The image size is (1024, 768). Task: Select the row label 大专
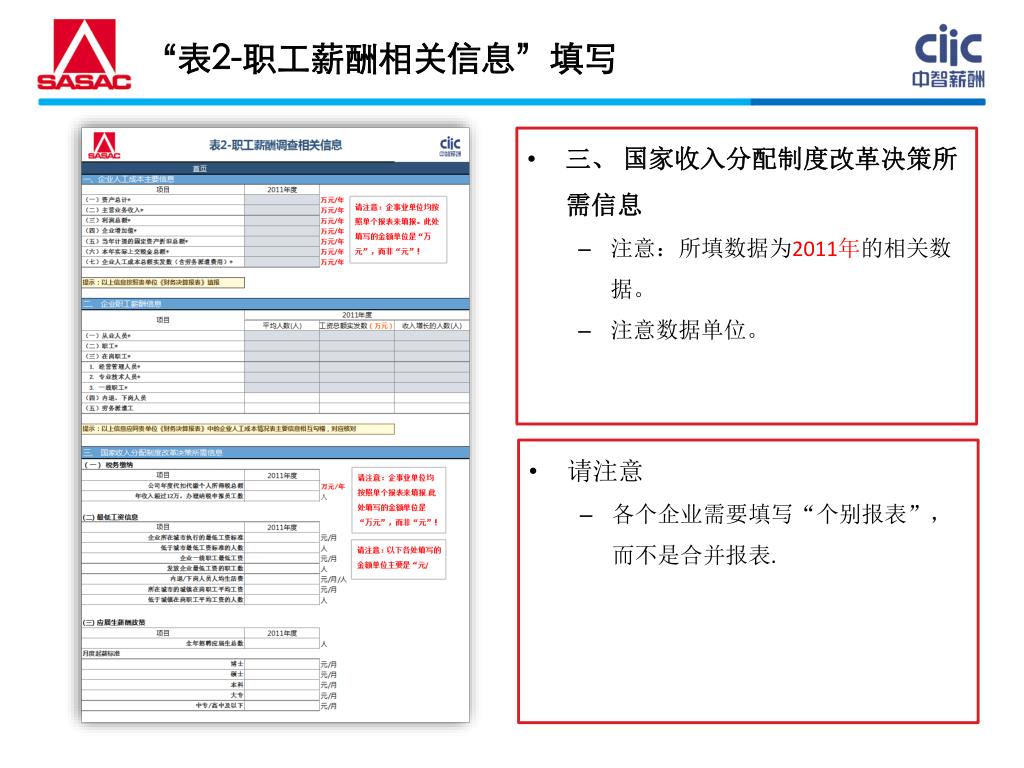[237, 696]
